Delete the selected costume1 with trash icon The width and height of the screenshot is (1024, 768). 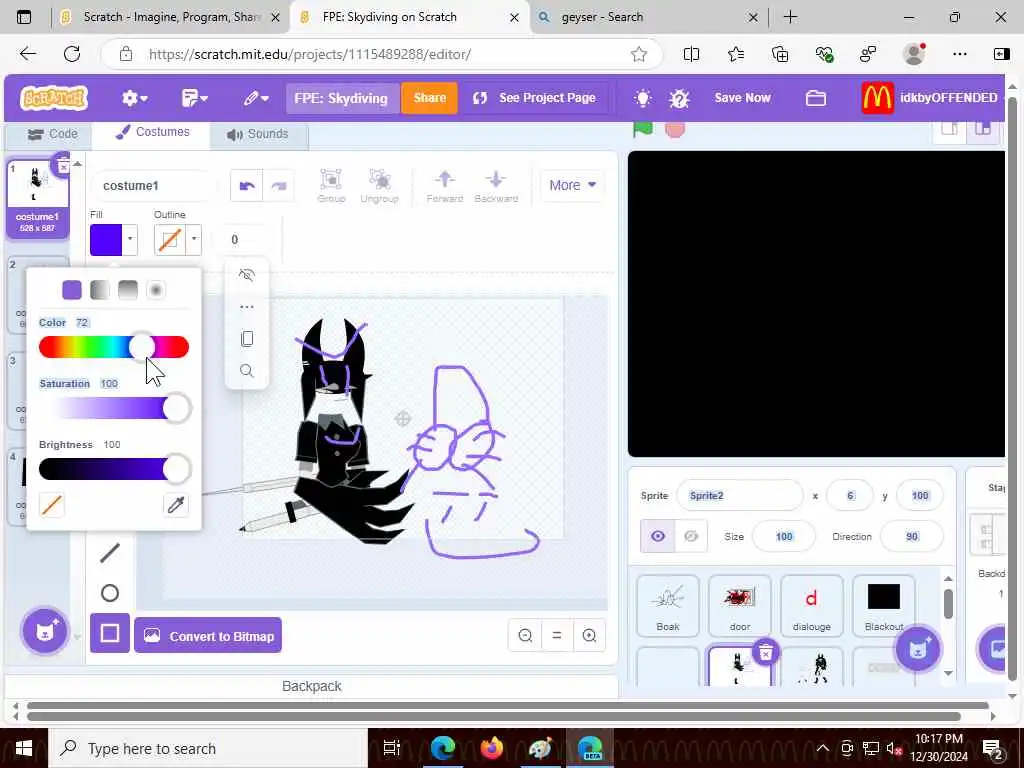(63, 166)
